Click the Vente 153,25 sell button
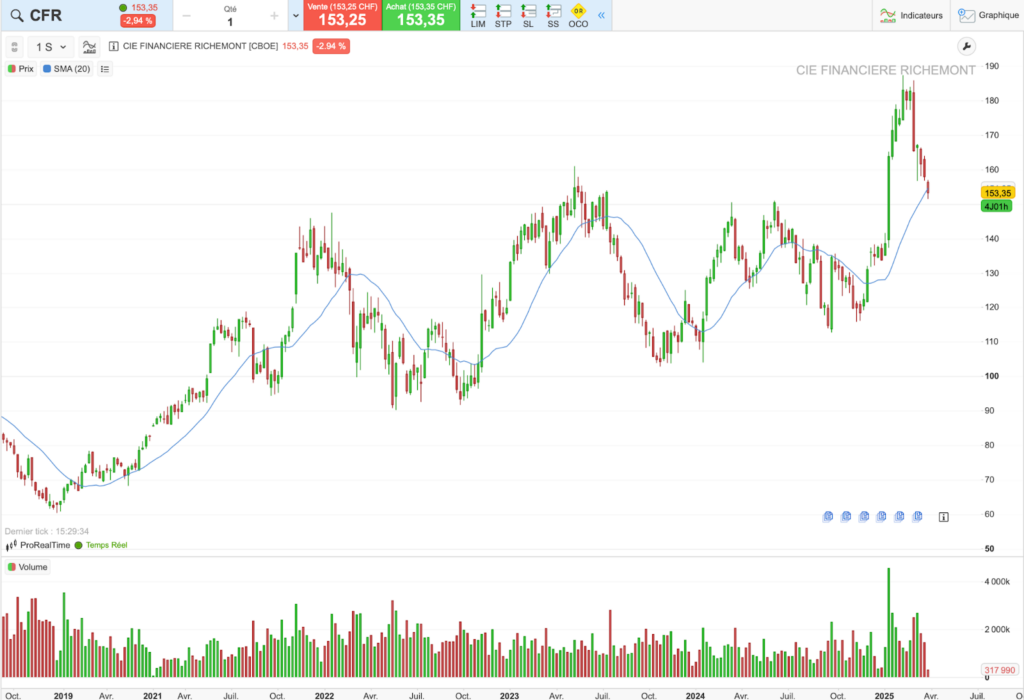This screenshot has width=1024, height=700. coord(342,15)
